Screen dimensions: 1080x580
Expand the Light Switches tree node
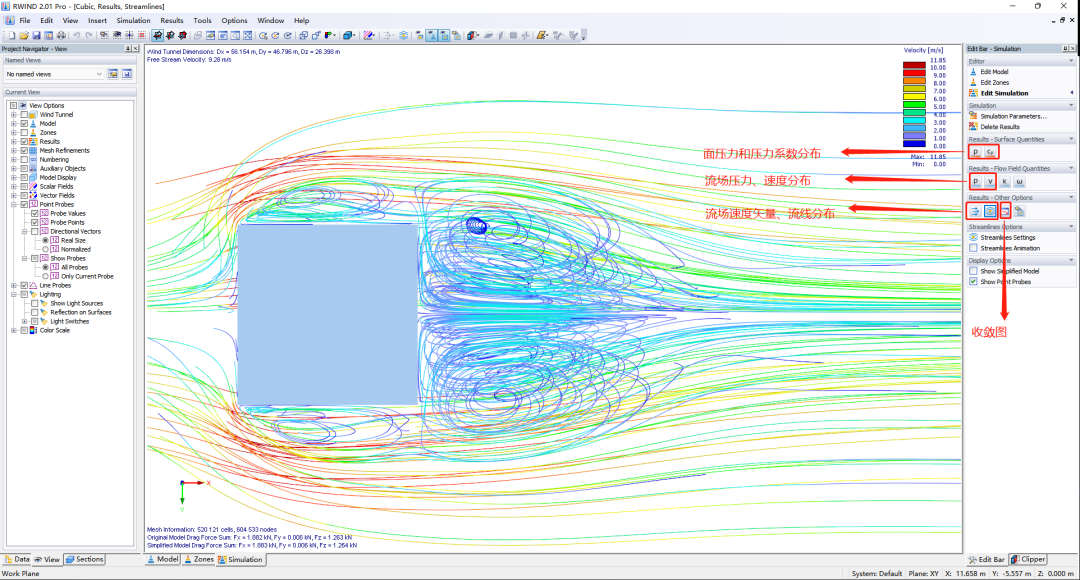click(x=24, y=321)
